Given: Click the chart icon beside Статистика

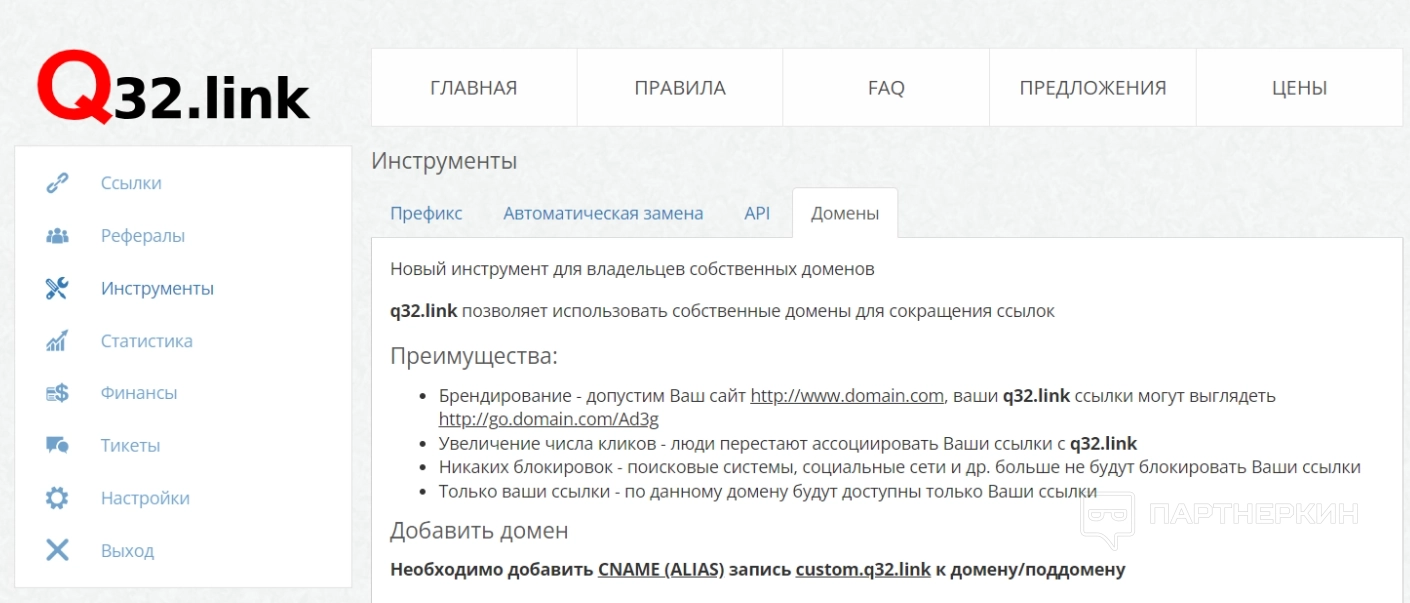Looking at the screenshot, I should [x=57, y=341].
